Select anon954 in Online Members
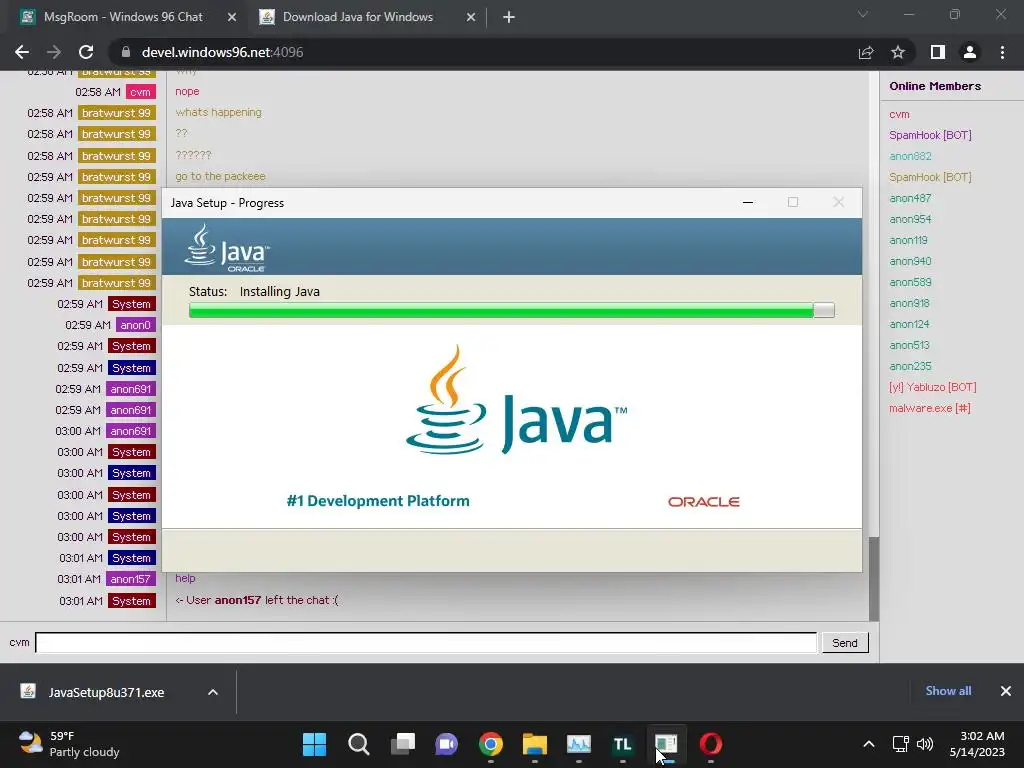The height and width of the screenshot is (768, 1024). click(910, 219)
